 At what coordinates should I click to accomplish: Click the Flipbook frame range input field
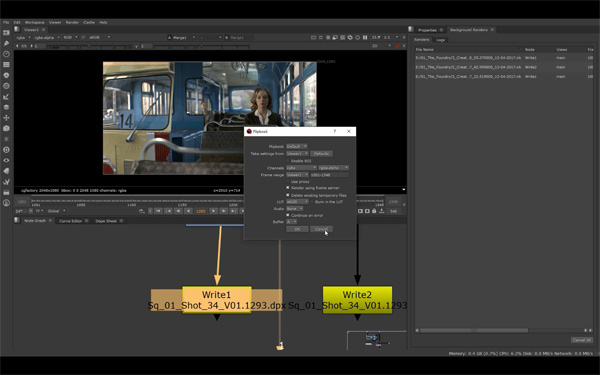(x=329, y=175)
